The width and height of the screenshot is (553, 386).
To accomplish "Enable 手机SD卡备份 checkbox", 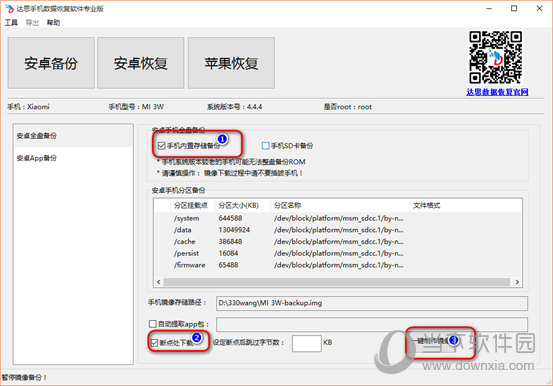I will 266,146.
